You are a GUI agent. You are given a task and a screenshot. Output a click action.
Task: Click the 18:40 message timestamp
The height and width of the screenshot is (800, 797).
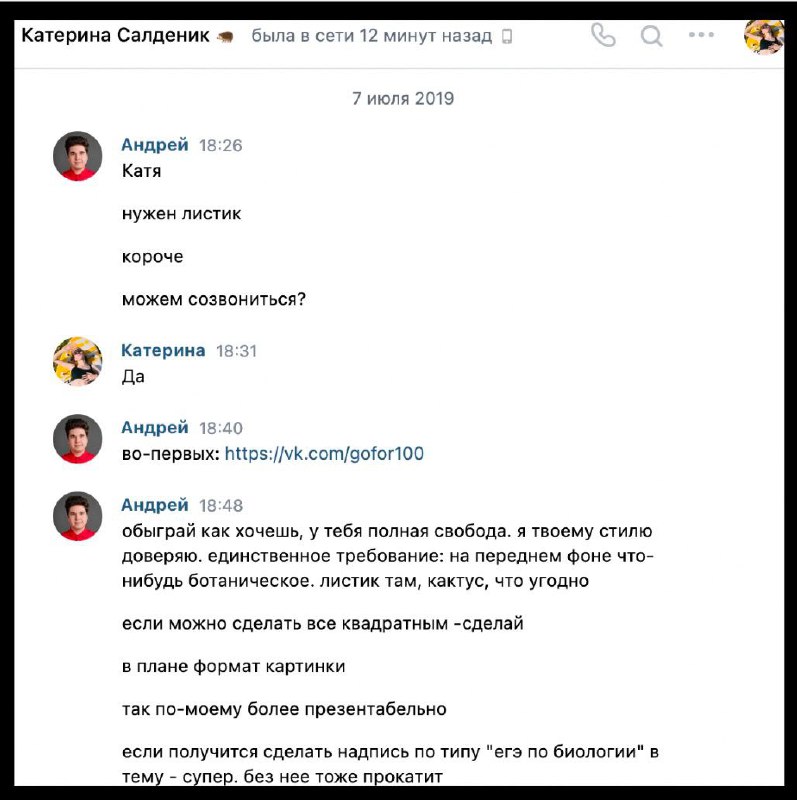pos(220,428)
